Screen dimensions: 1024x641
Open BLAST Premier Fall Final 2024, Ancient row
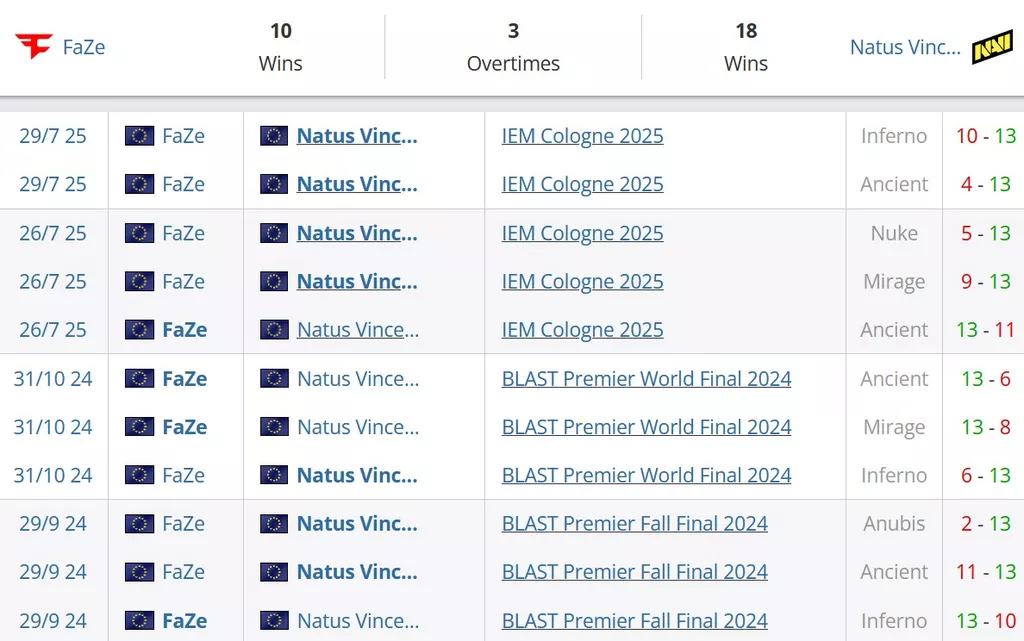coord(635,572)
